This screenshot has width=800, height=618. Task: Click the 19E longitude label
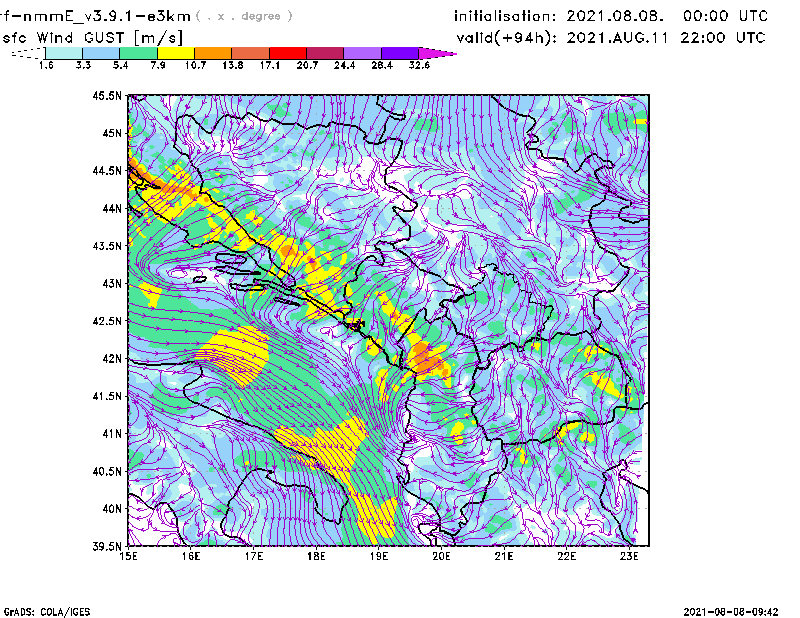tap(379, 556)
